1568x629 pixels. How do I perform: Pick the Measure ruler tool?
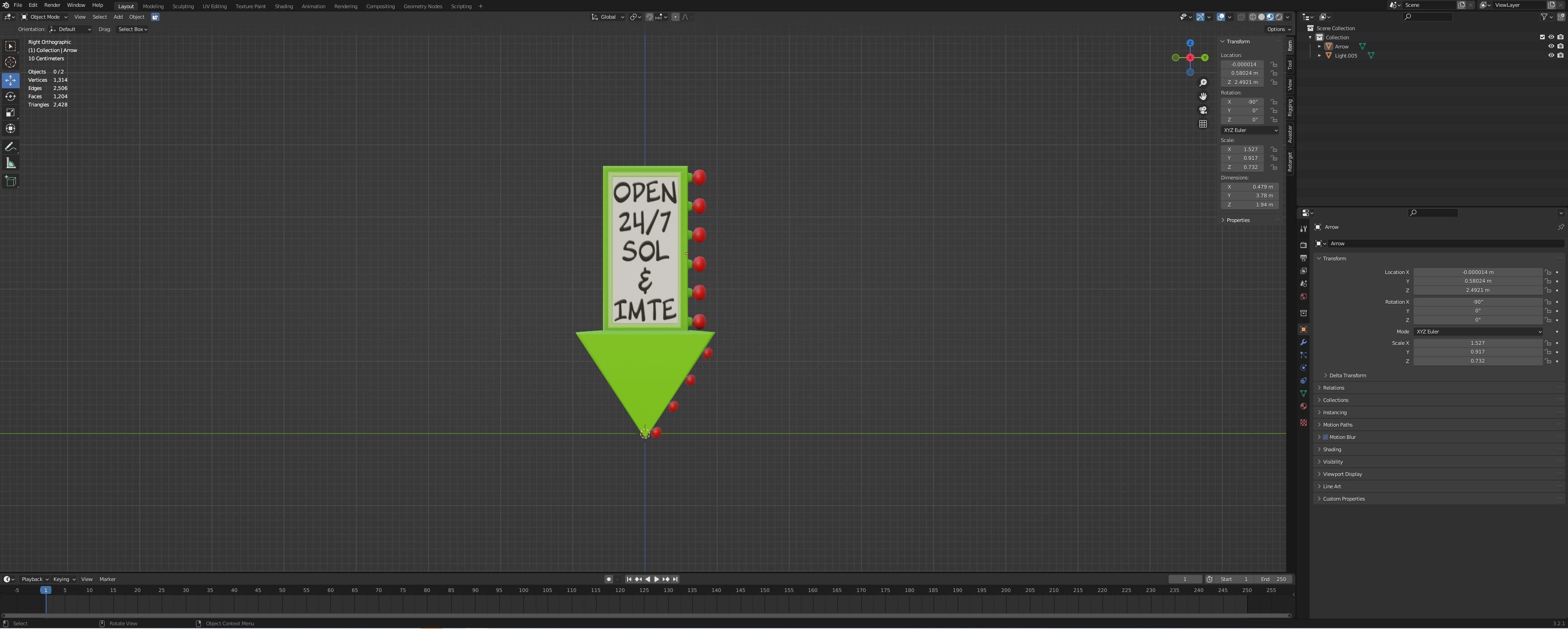[11, 163]
